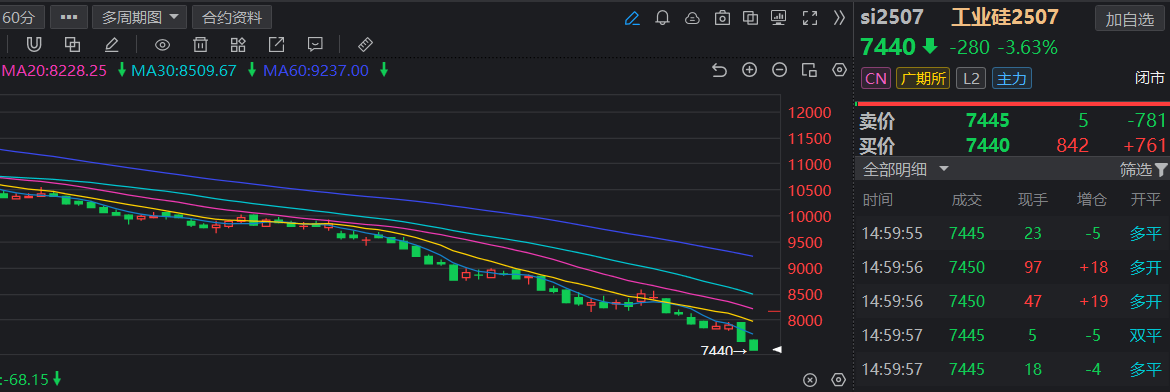
Task: Toggle drawing visibility eye icon
Action: point(162,44)
